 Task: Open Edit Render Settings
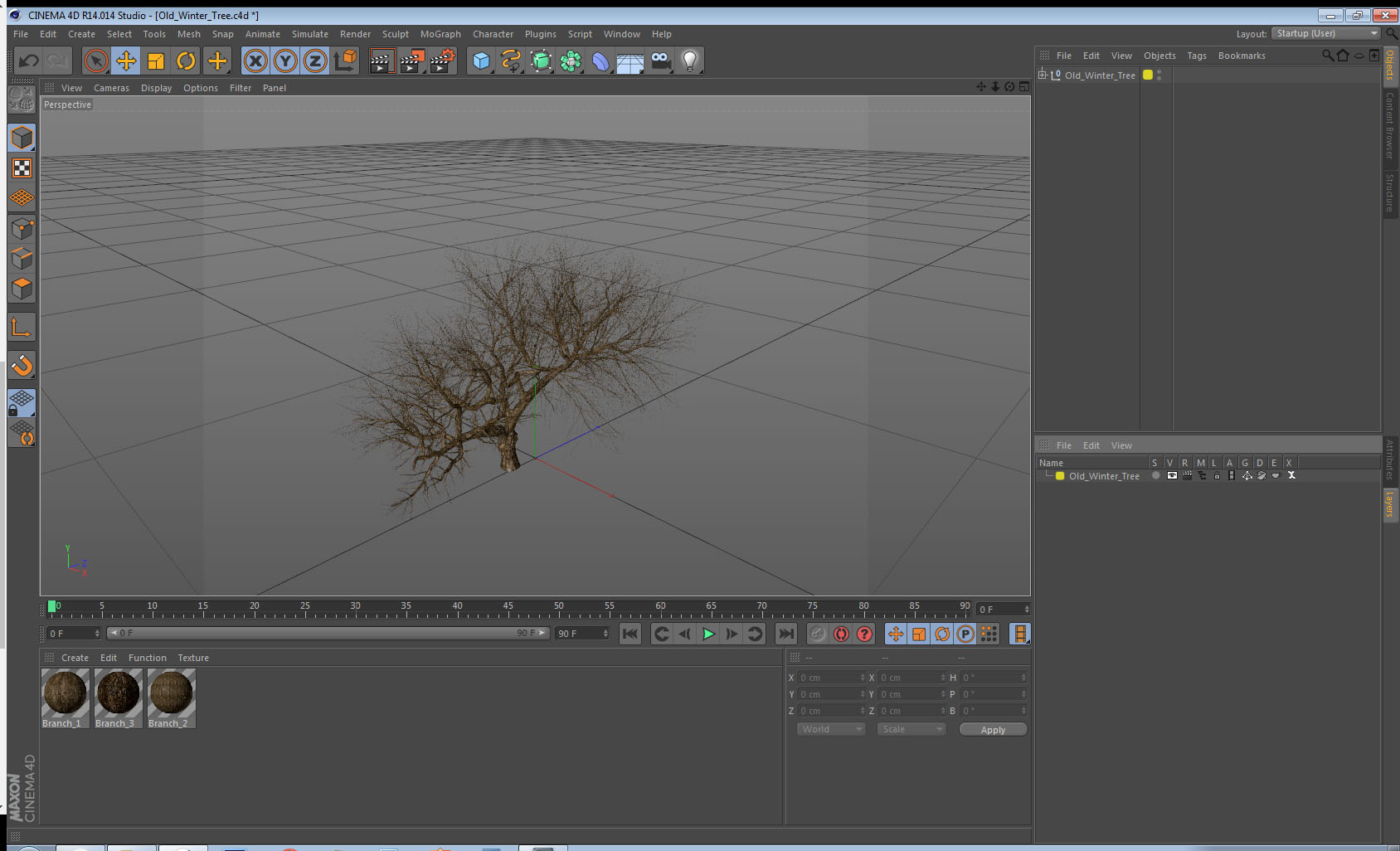point(443,61)
